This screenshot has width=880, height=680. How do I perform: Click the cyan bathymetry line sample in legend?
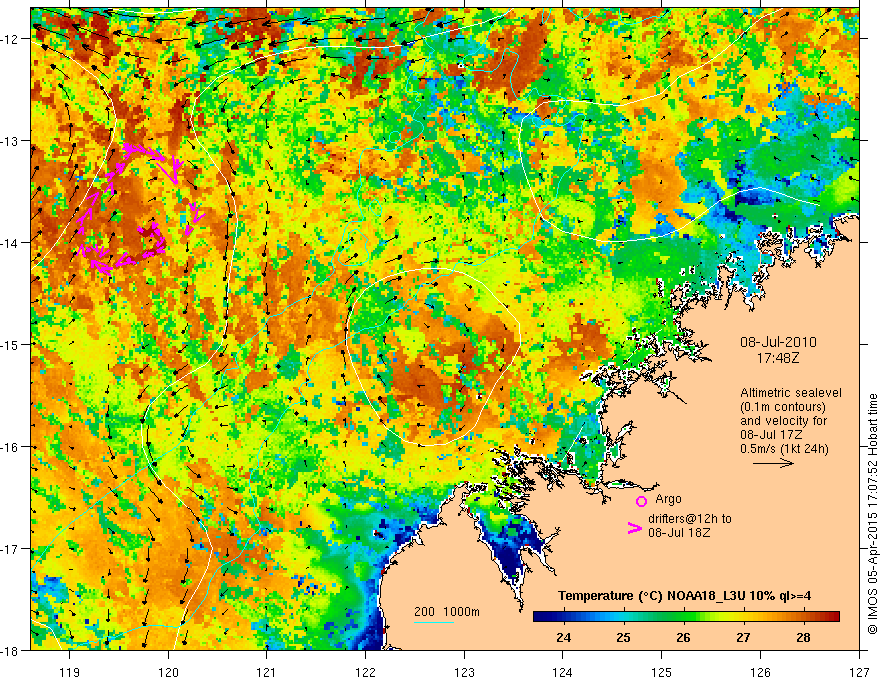point(434,622)
